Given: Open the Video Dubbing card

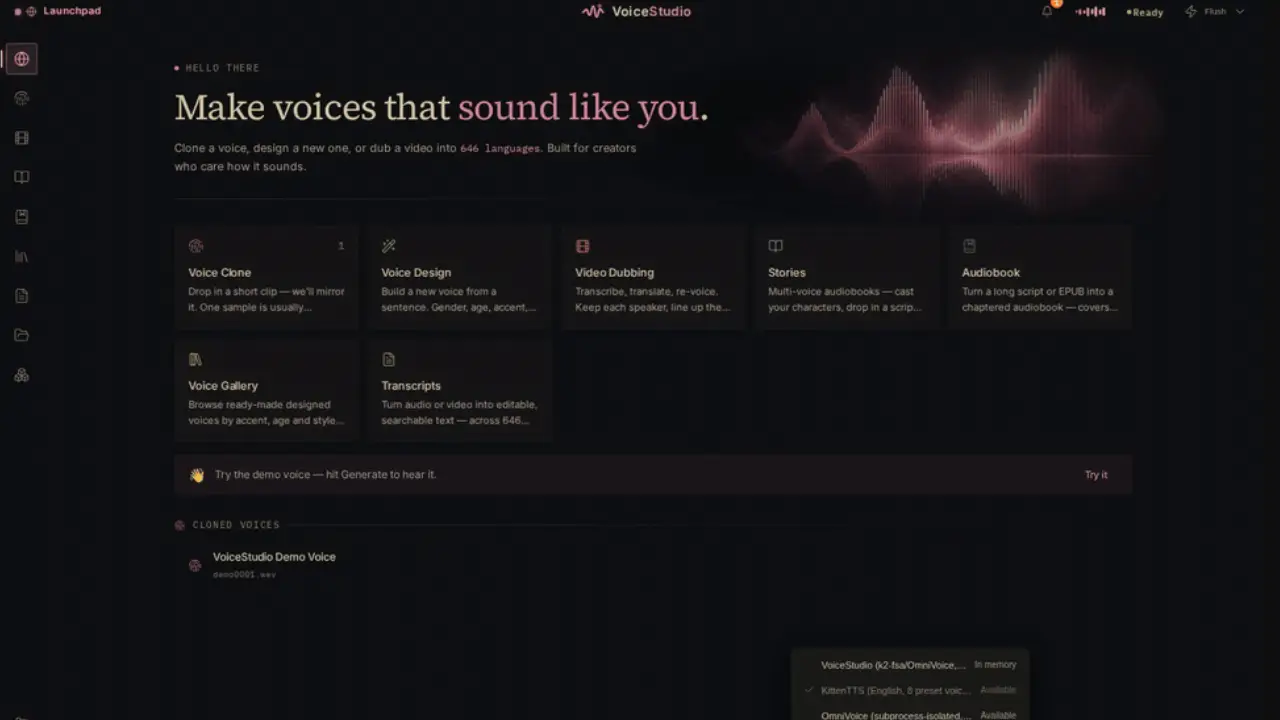Looking at the screenshot, I should tap(653, 276).
